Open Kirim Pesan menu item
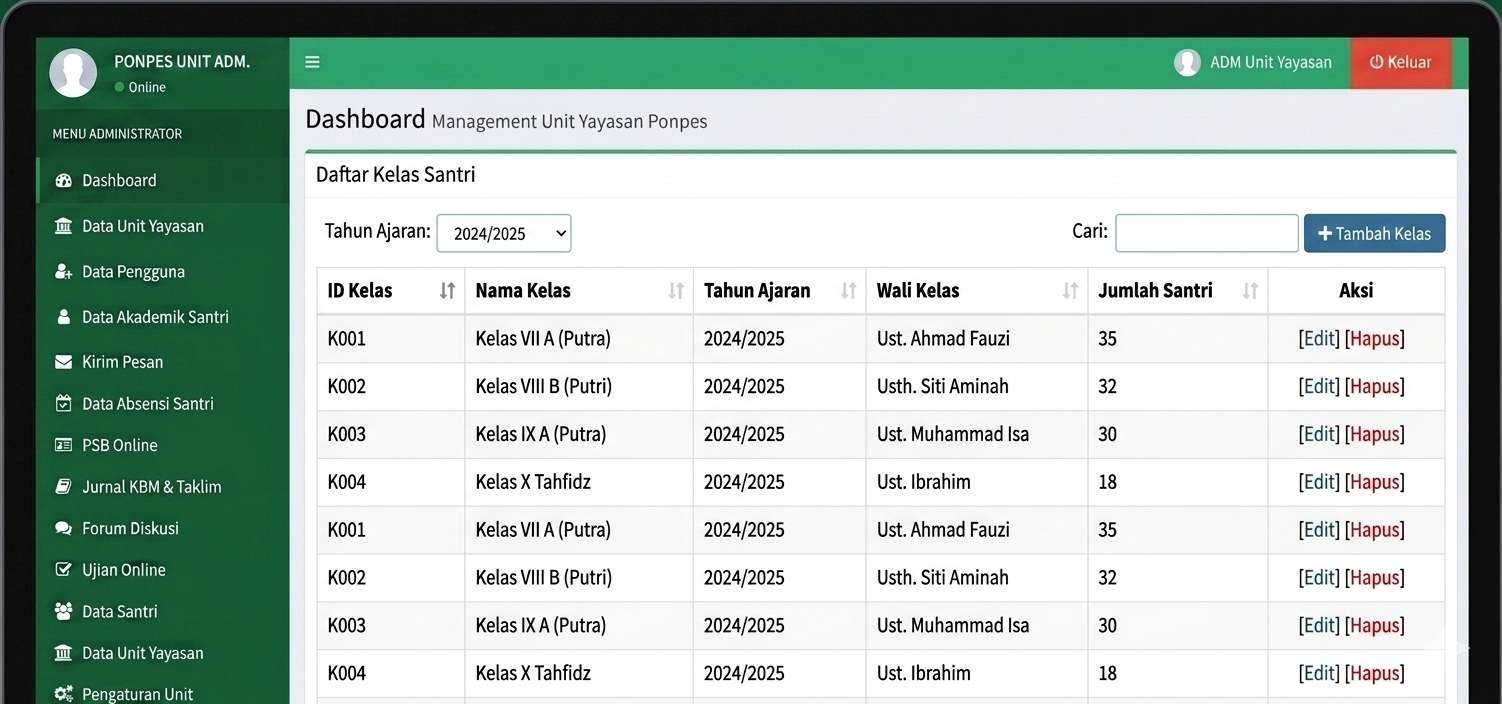 click(163, 362)
